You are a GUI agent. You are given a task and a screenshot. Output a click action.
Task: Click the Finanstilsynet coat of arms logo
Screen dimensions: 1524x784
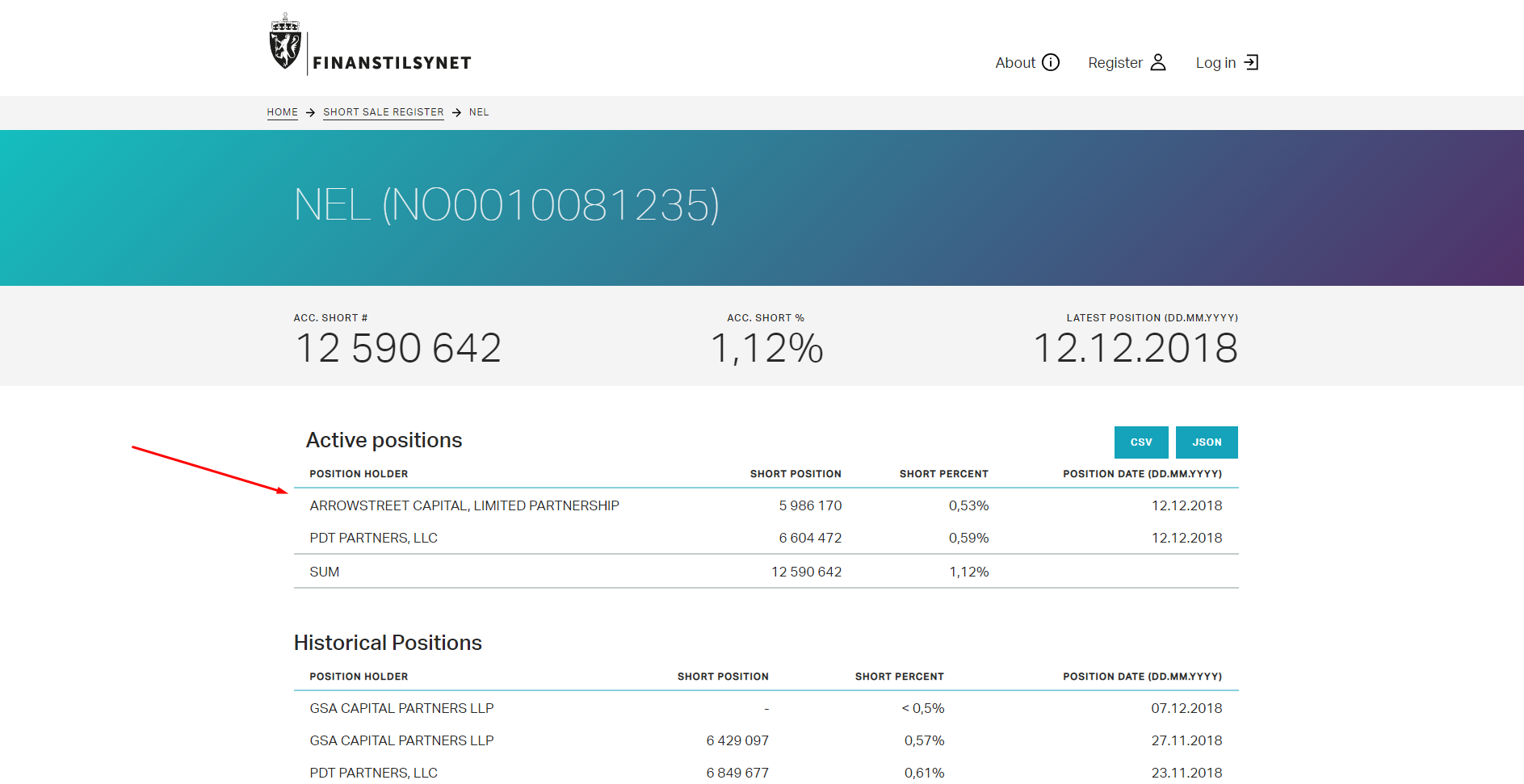pyautogui.click(x=285, y=42)
